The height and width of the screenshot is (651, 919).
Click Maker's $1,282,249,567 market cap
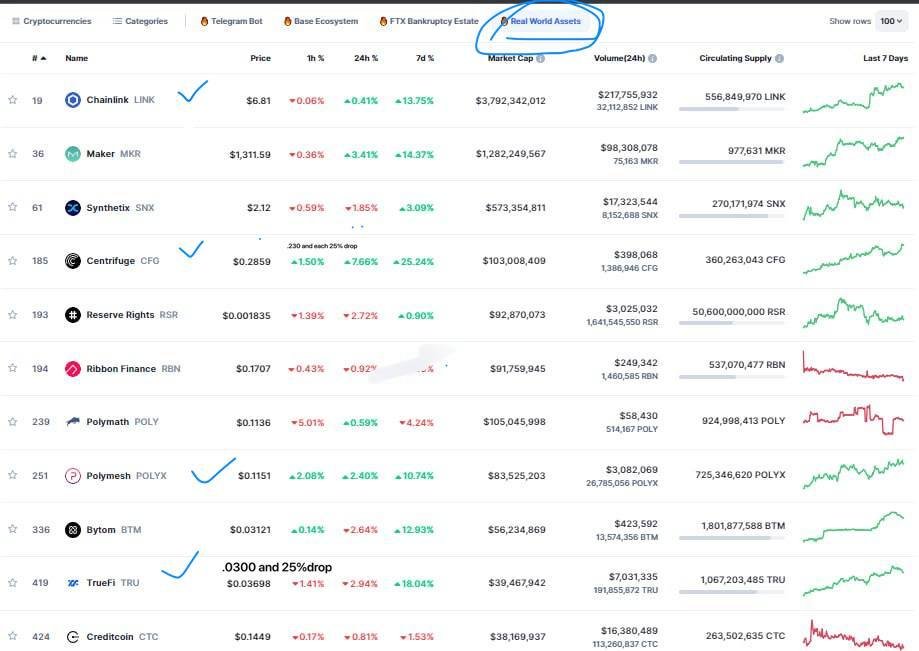[510, 154]
